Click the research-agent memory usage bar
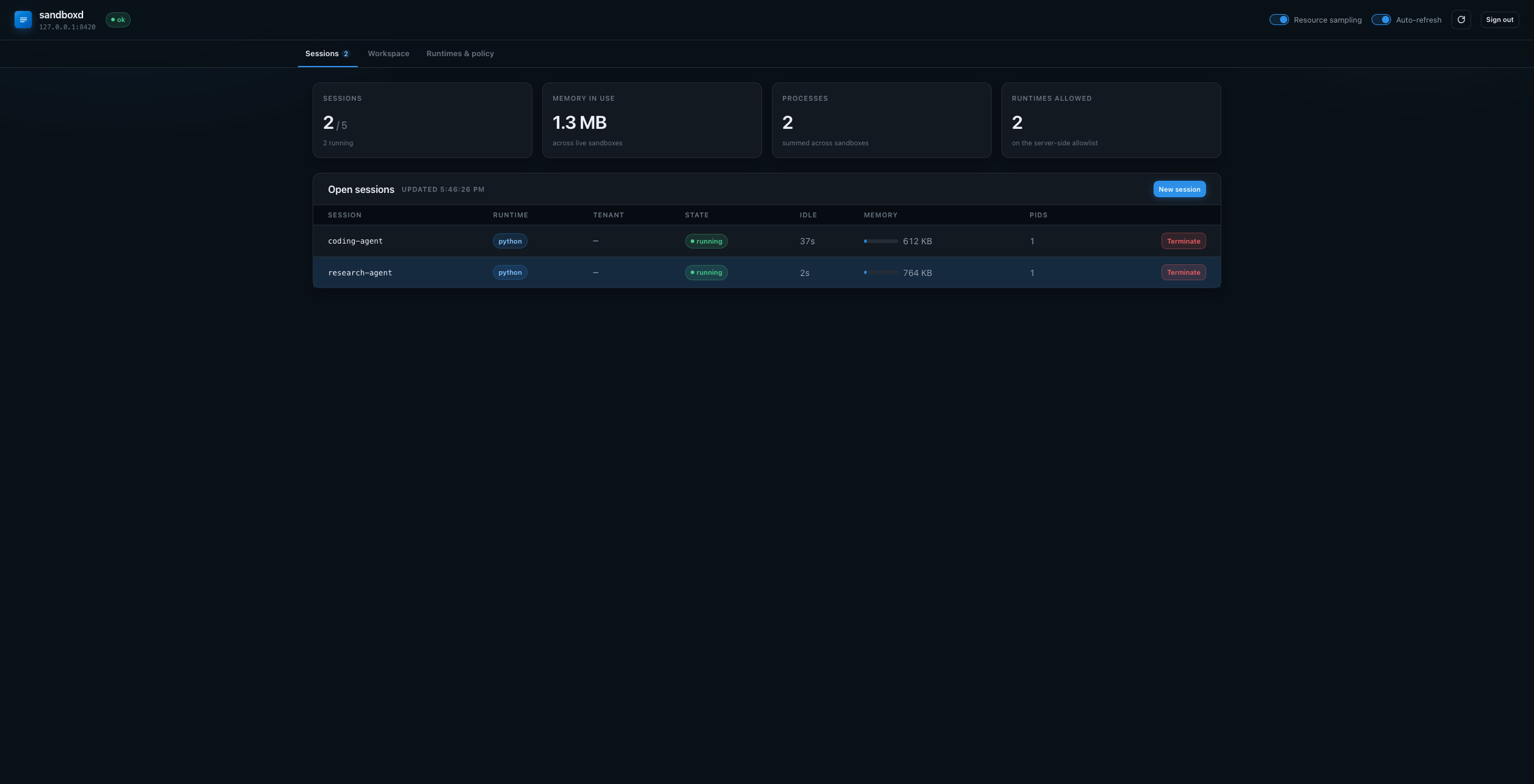This screenshot has height=784, width=1534. click(x=881, y=272)
